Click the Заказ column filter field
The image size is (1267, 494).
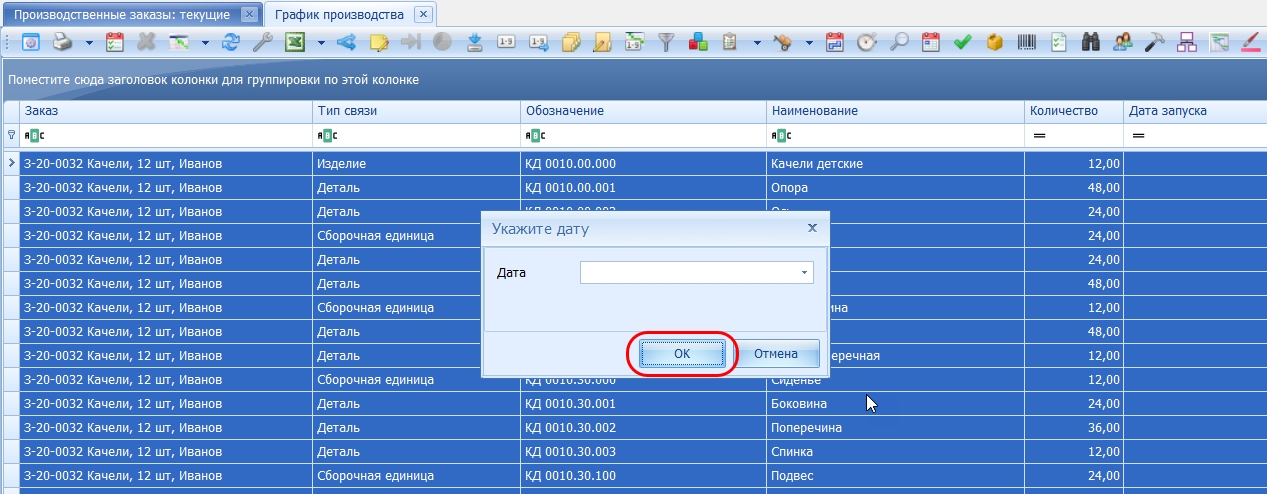[166, 135]
